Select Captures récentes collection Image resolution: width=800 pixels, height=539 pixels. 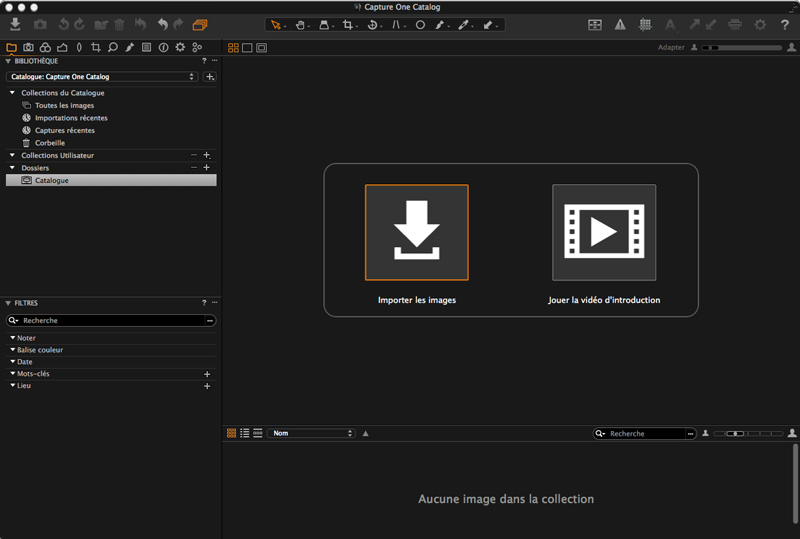tap(65, 130)
